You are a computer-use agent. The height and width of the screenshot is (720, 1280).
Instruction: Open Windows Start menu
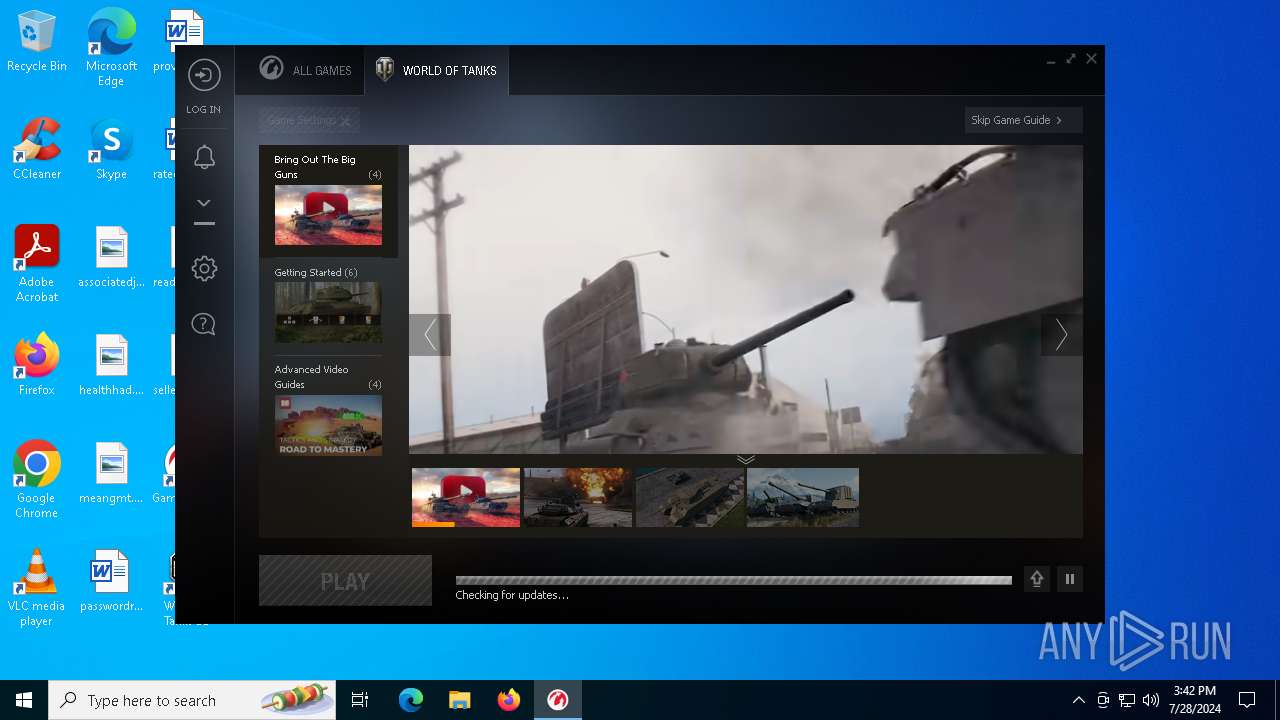coord(24,700)
